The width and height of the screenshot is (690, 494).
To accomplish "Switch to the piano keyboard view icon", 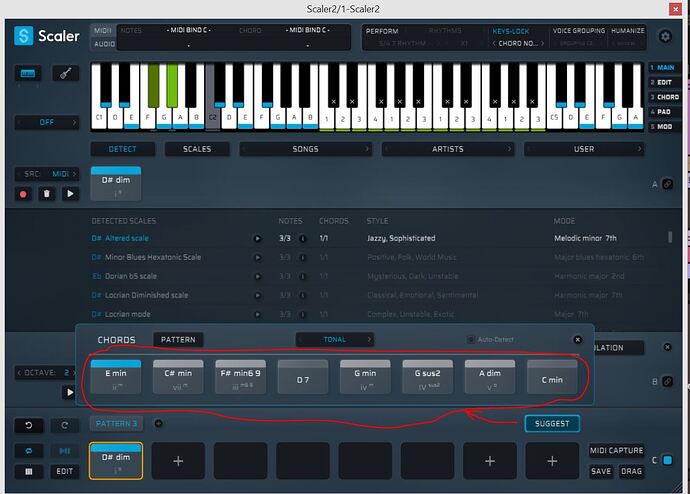I will point(28,73).
